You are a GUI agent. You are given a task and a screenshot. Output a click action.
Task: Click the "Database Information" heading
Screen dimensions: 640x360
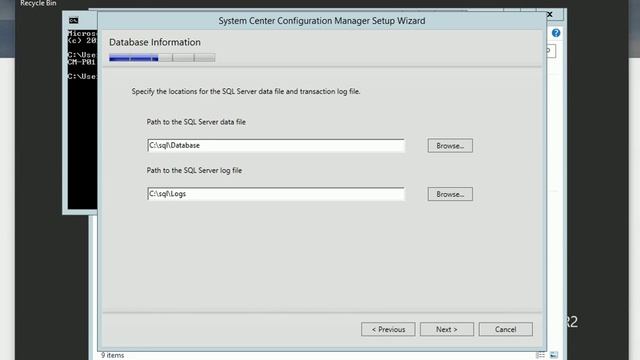(155, 42)
